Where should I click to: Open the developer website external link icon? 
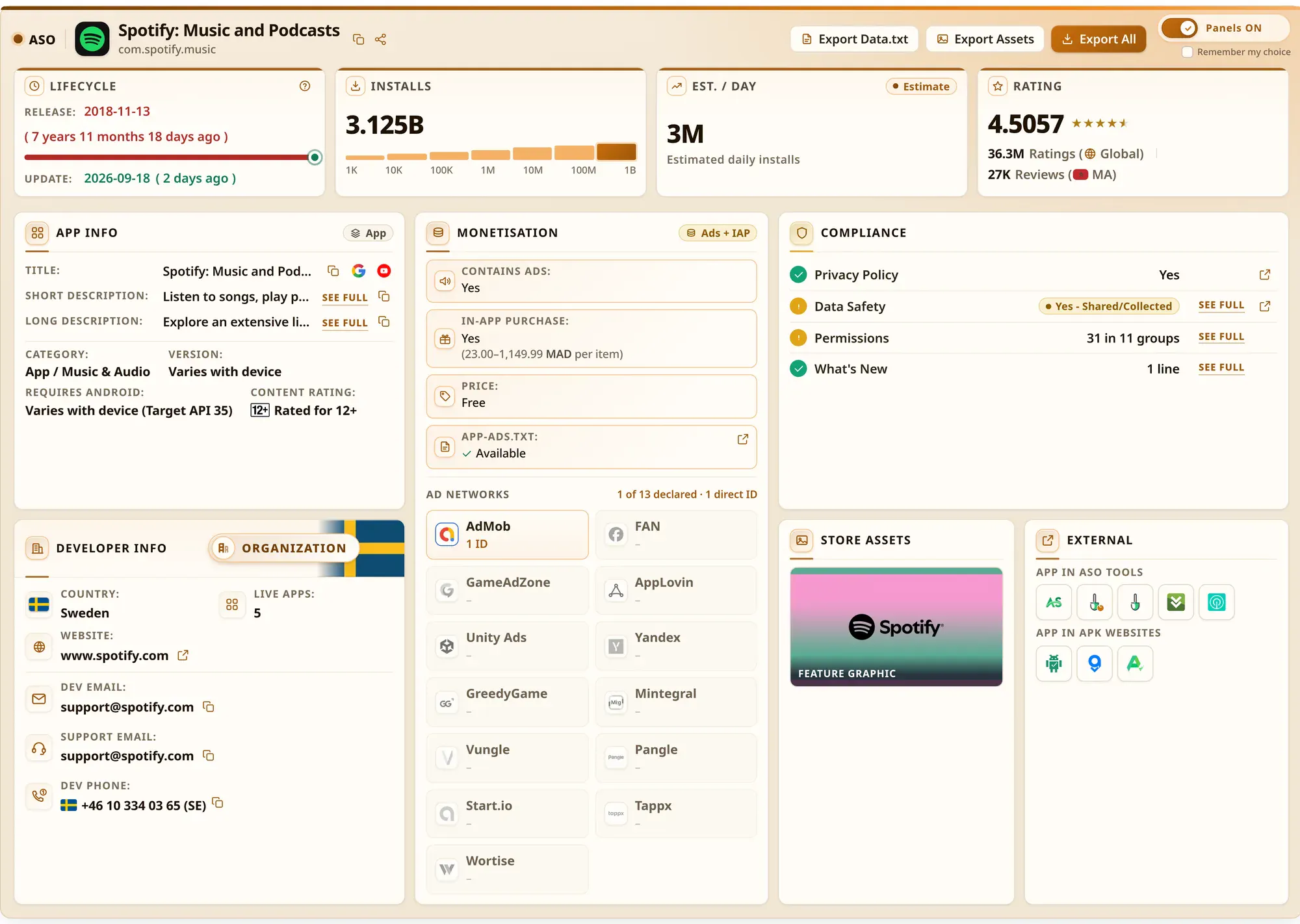(x=183, y=656)
